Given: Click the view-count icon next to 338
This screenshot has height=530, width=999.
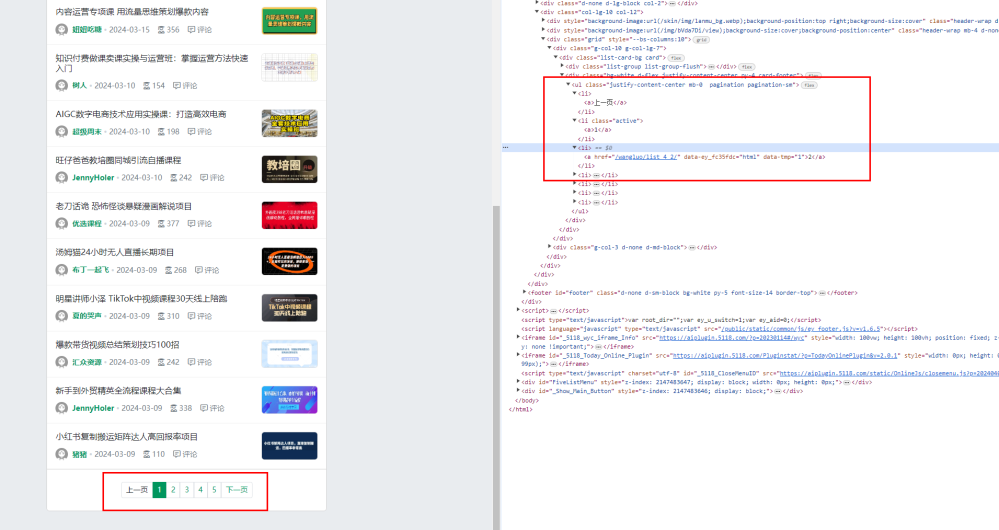Looking at the screenshot, I should 173,408.
